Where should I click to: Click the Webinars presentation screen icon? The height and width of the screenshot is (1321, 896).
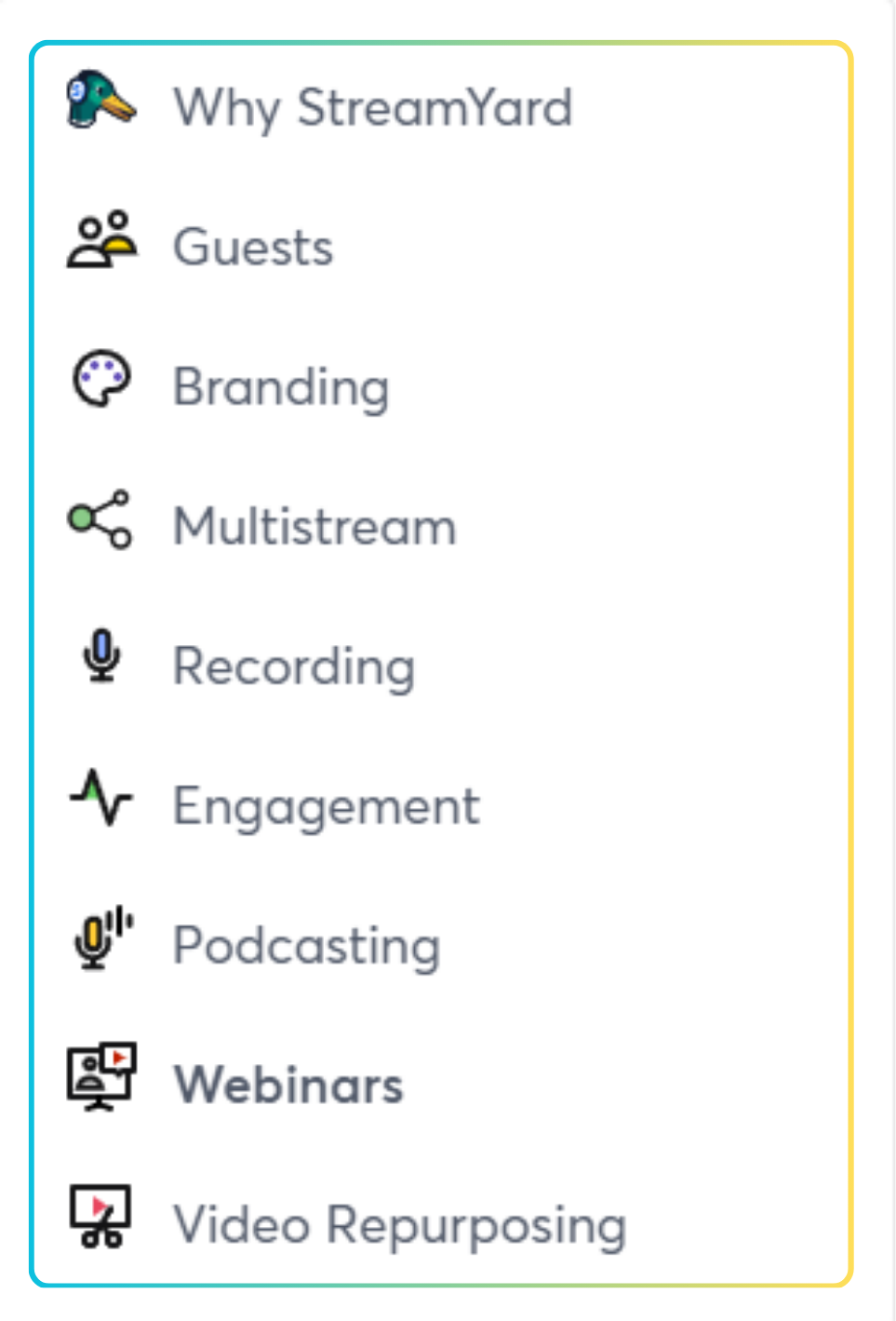[101, 1077]
